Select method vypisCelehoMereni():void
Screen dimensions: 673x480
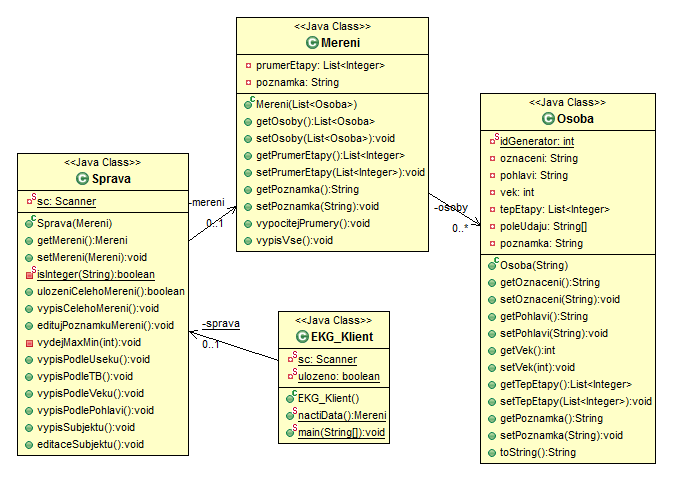[x=98, y=308]
